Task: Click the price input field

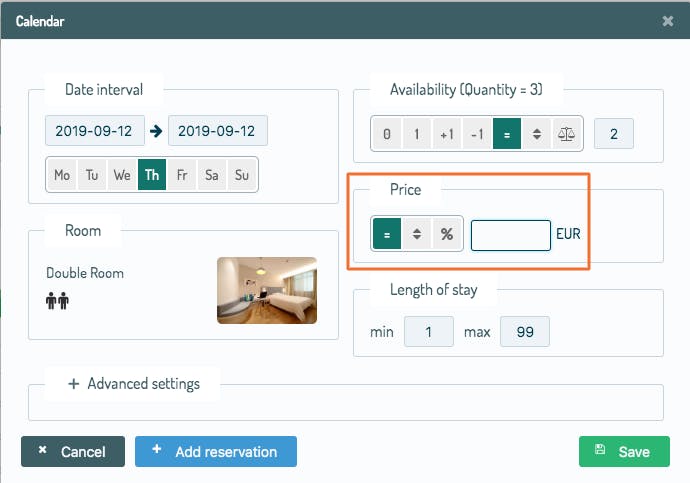Action: click(510, 235)
